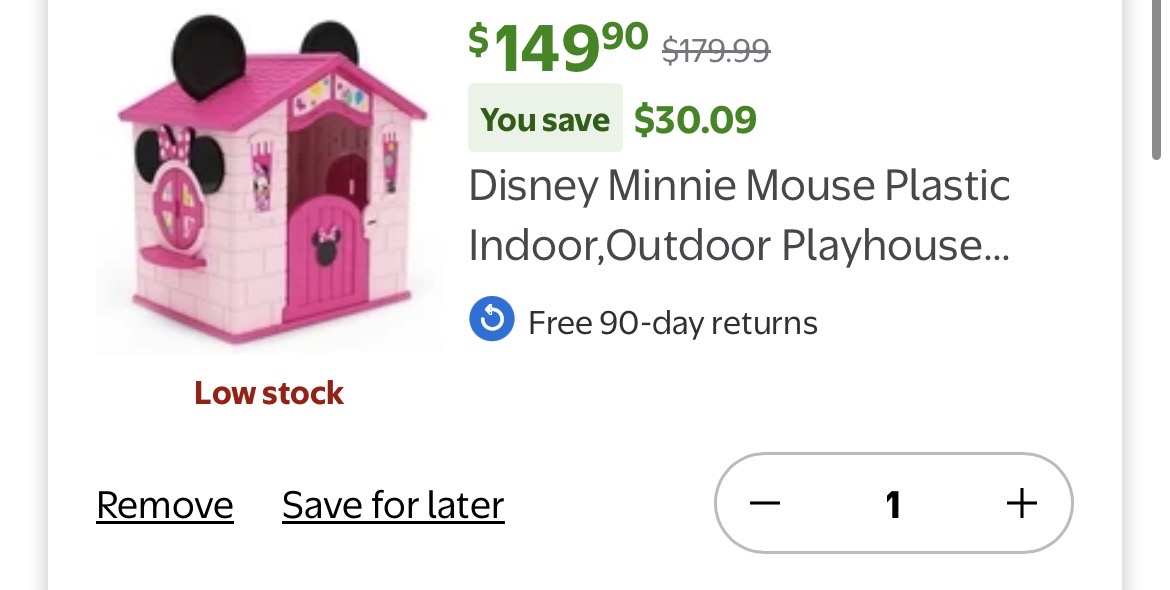Click the red Low stock label
The width and height of the screenshot is (1170, 590).
[x=269, y=393]
